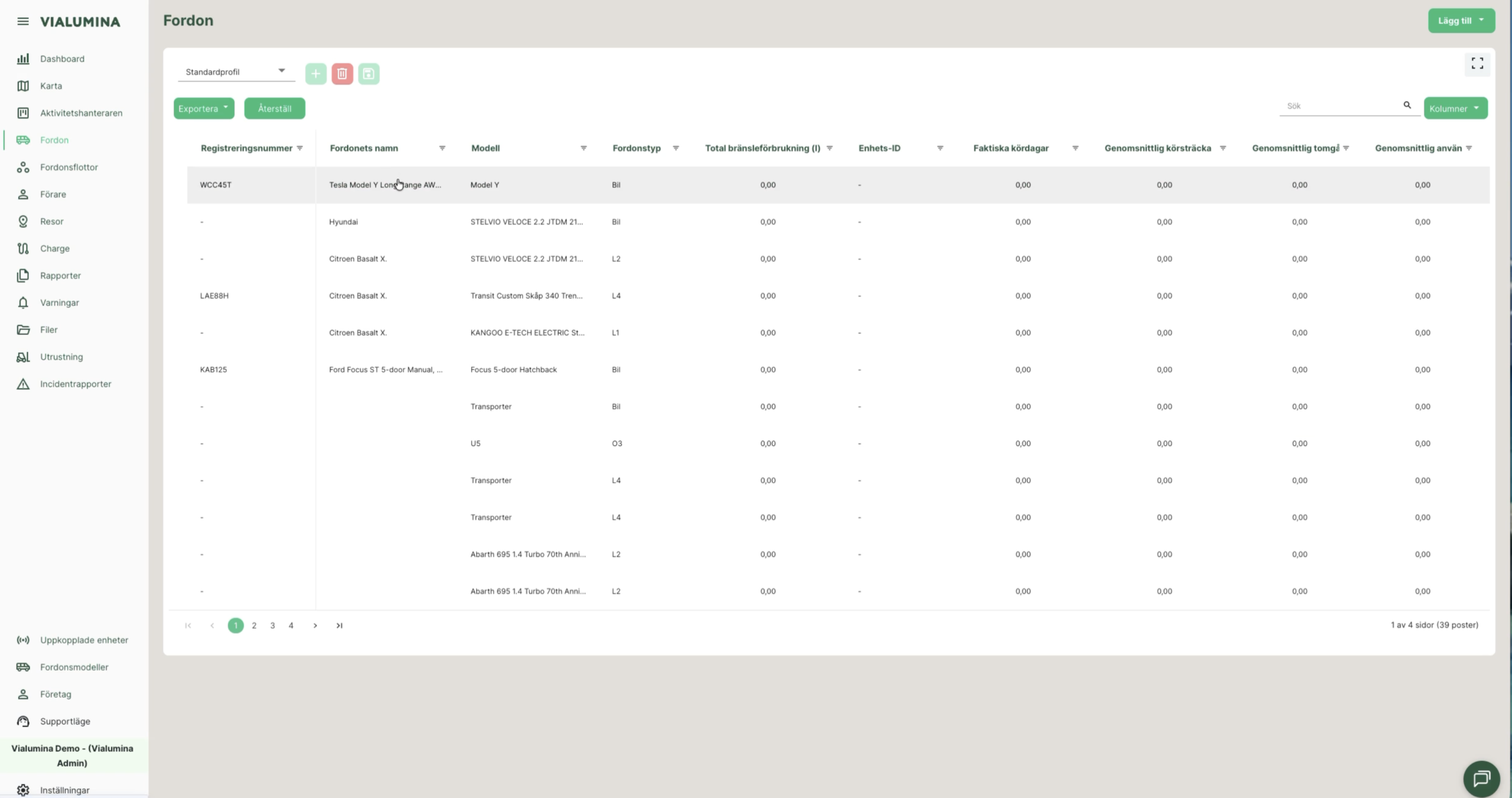Screen dimensions: 1512x798
Task: Save the profile with the floppy icon
Action: click(x=369, y=74)
